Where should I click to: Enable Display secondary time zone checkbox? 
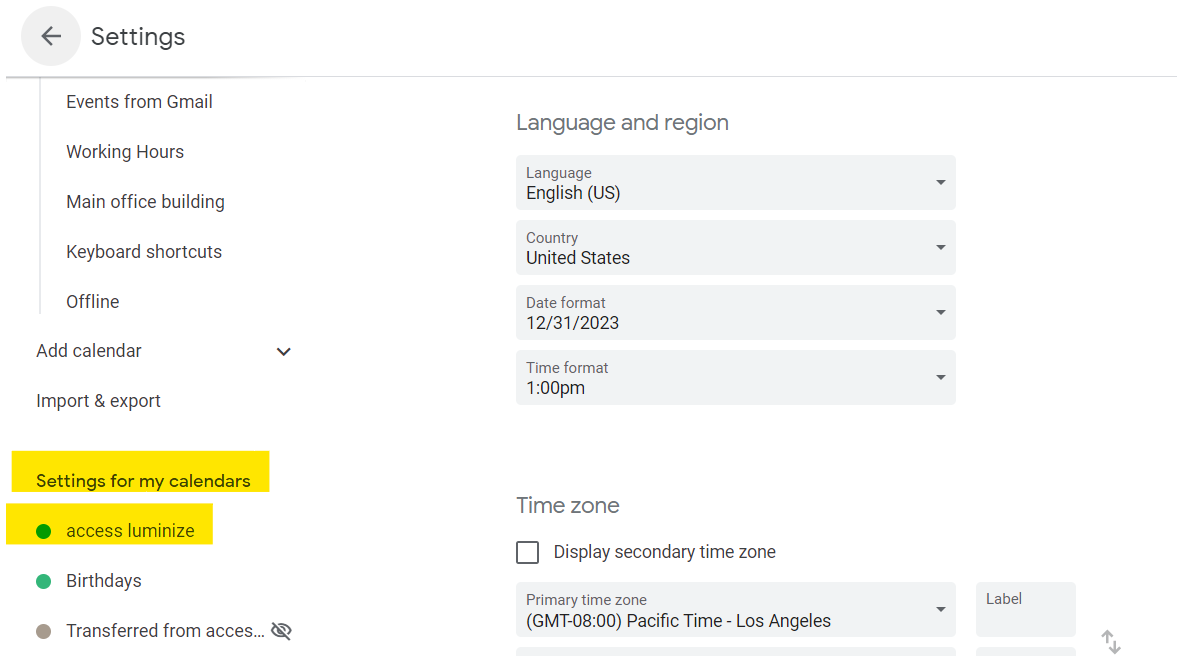point(527,552)
